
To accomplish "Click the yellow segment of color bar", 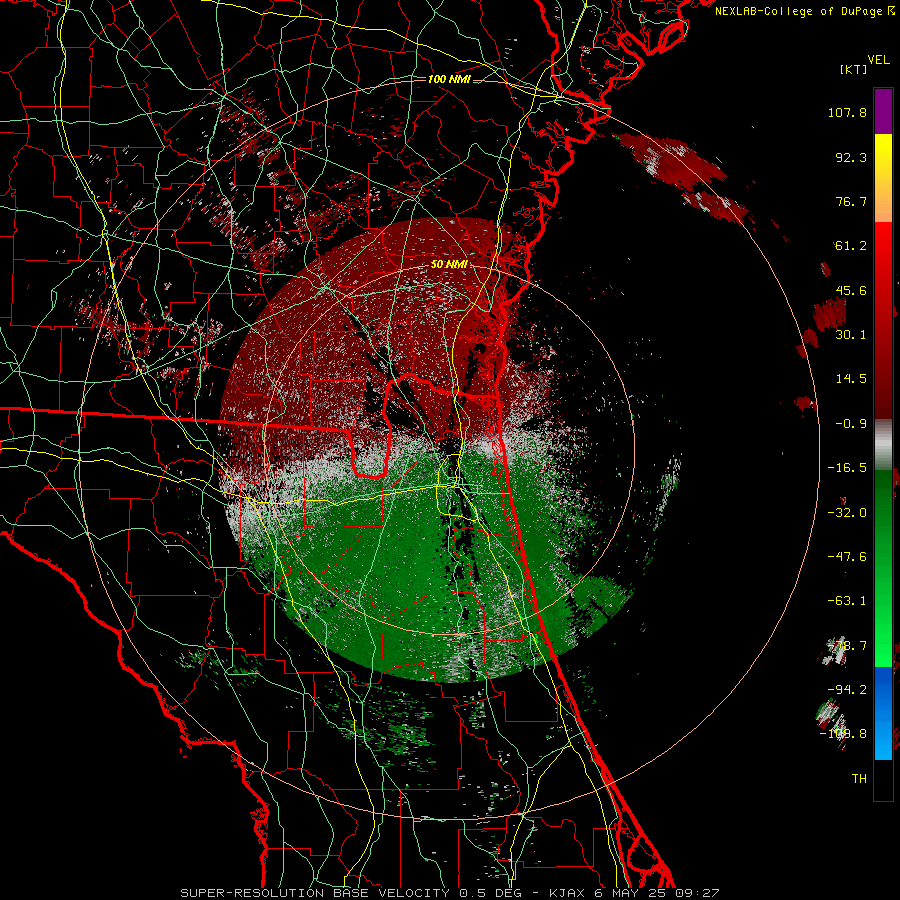I will (883, 178).
